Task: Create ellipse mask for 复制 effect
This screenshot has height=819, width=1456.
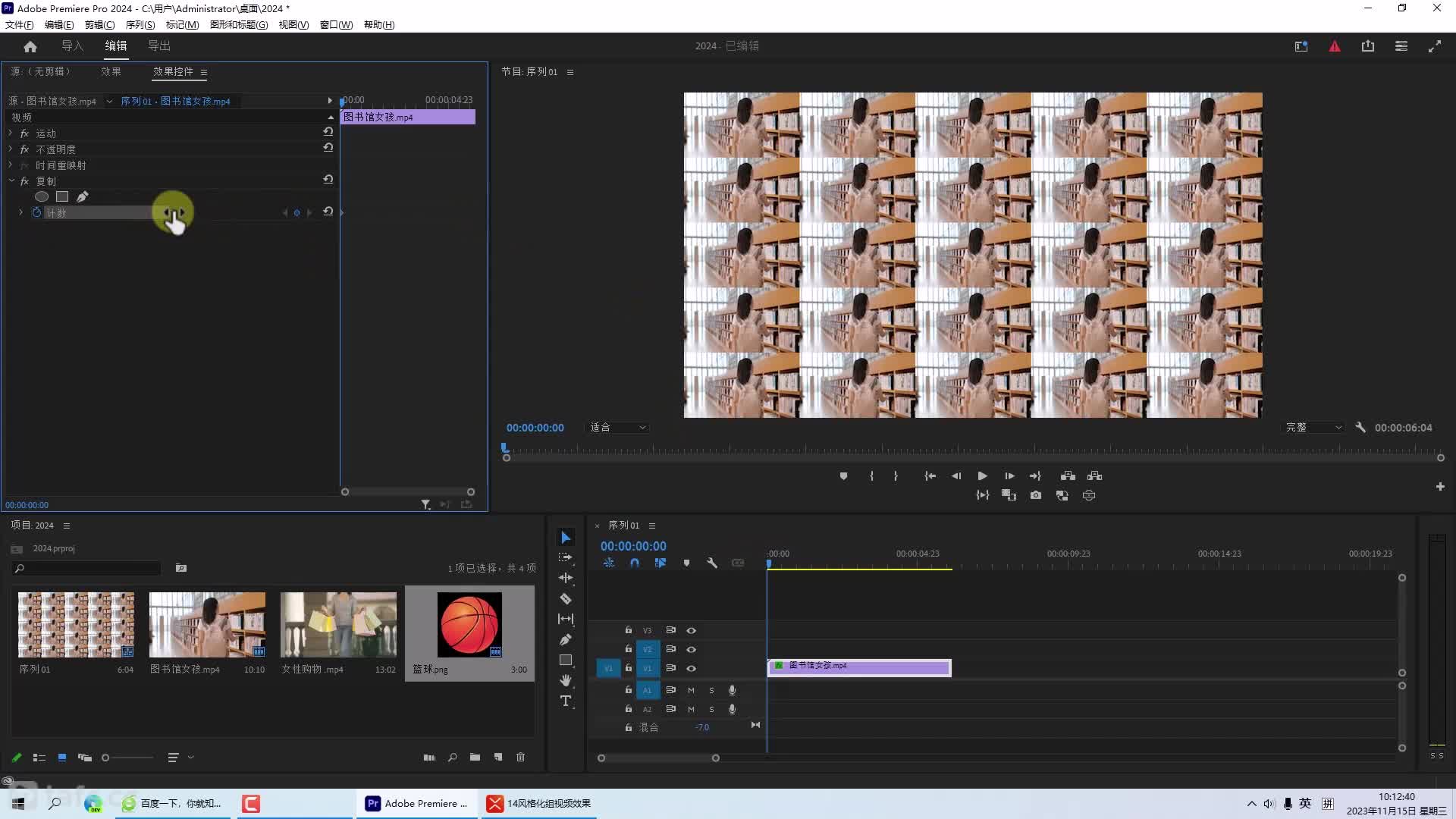Action: (42, 196)
